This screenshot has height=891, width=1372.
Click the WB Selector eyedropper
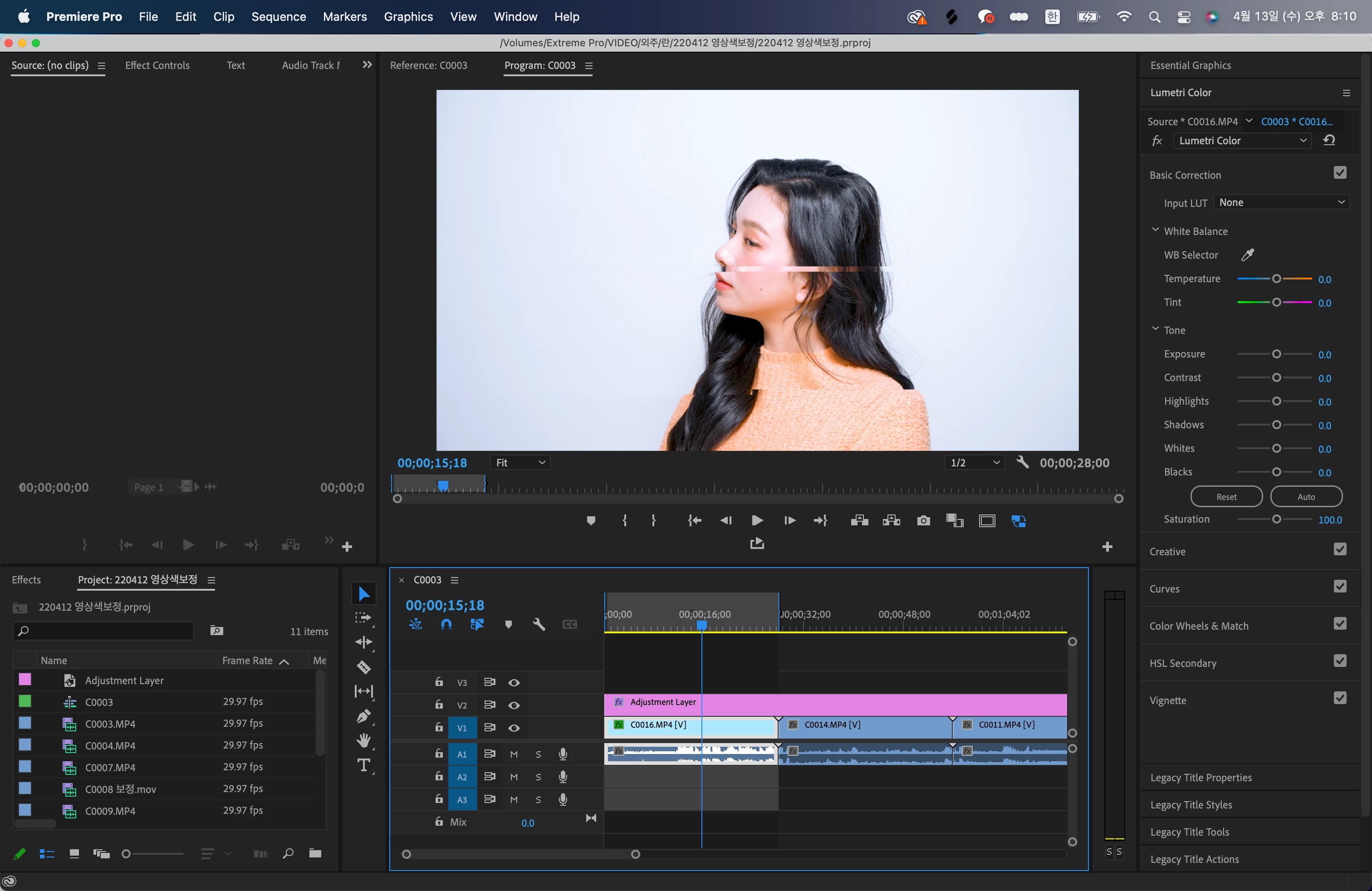pos(1247,255)
